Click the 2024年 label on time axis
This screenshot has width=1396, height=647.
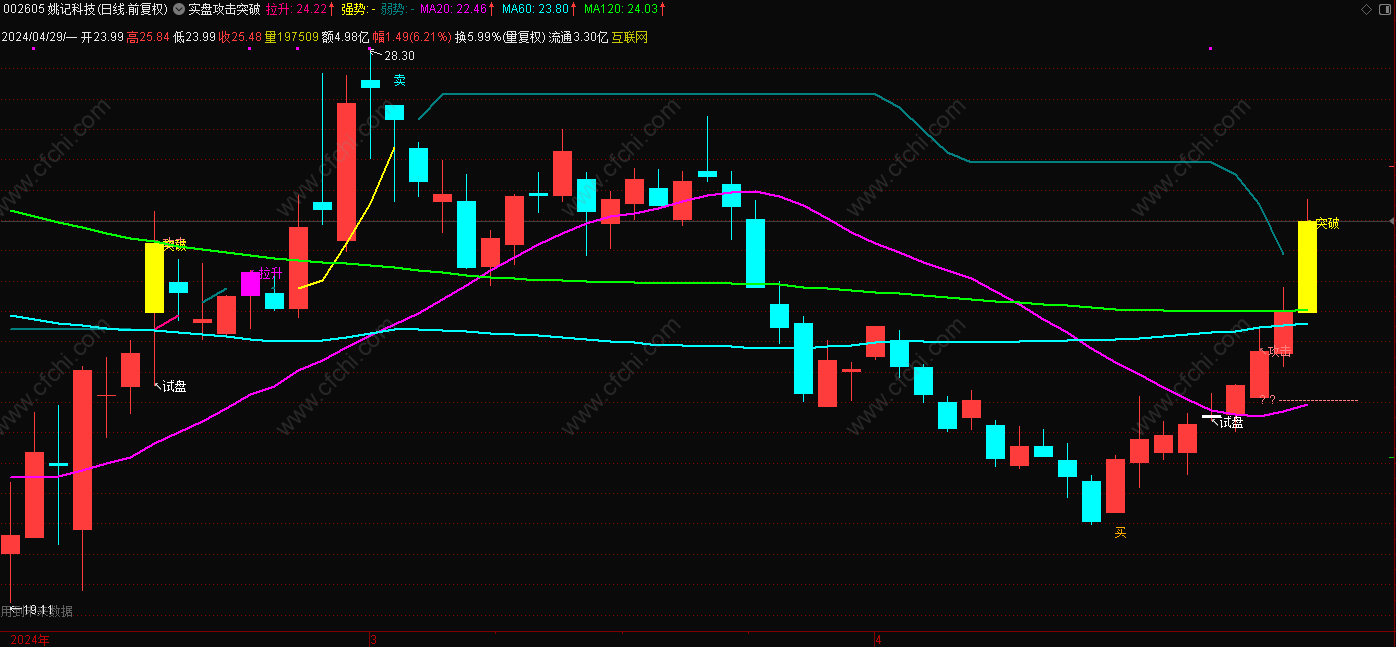(x=29, y=639)
